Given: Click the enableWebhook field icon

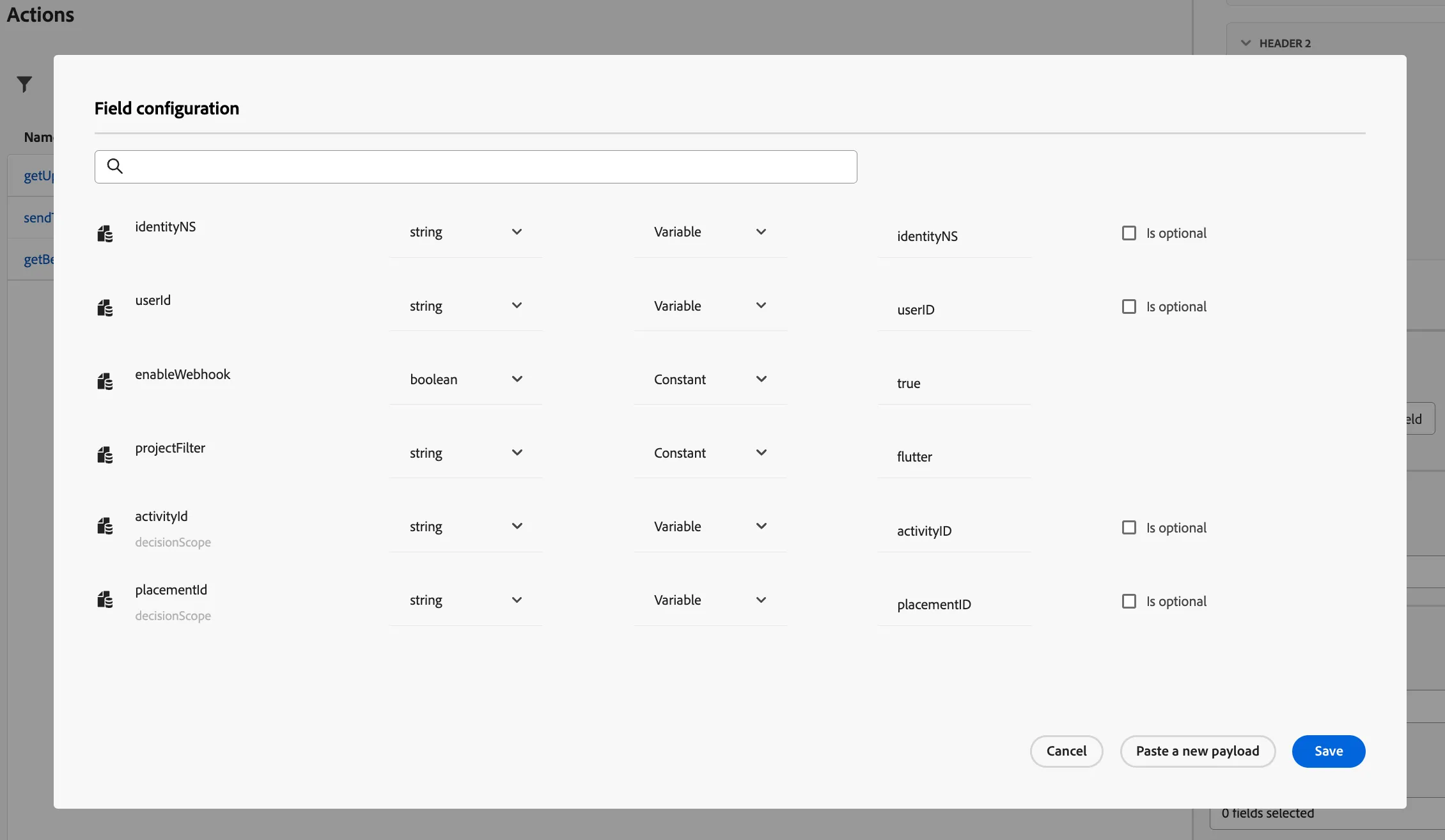Looking at the screenshot, I should 105,382.
